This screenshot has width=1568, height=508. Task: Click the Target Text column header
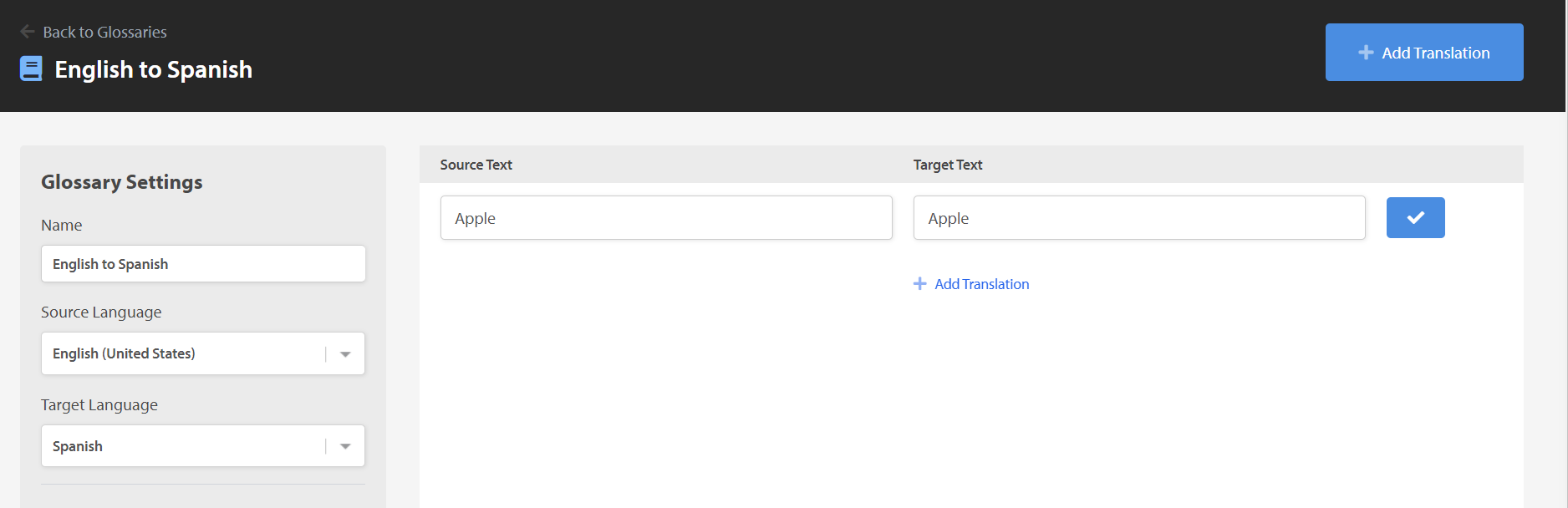click(948, 165)
